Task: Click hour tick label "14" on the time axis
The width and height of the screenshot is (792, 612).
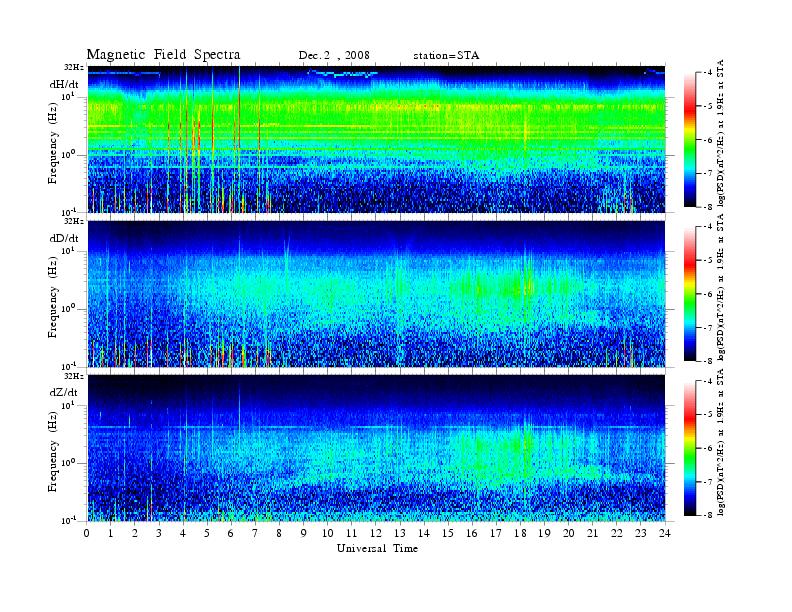Action: point(424,533)
